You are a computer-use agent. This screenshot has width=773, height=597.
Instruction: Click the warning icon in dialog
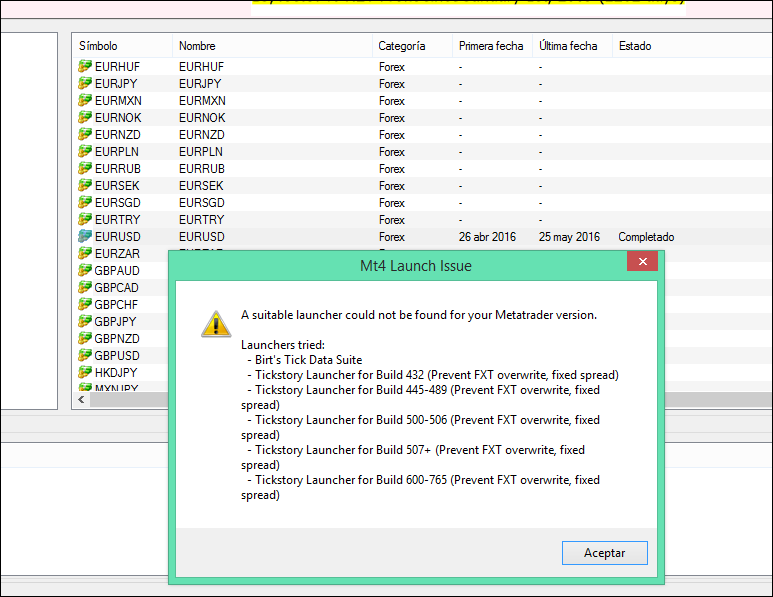215,323
